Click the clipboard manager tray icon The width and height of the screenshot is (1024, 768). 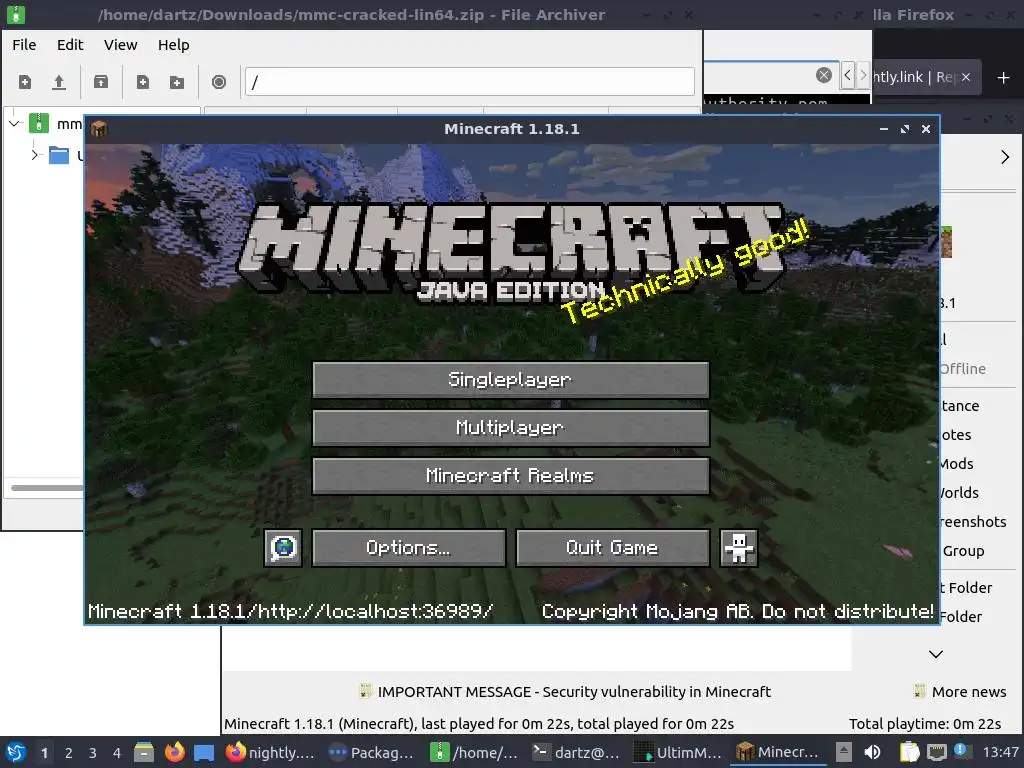(x=909, y=752)
